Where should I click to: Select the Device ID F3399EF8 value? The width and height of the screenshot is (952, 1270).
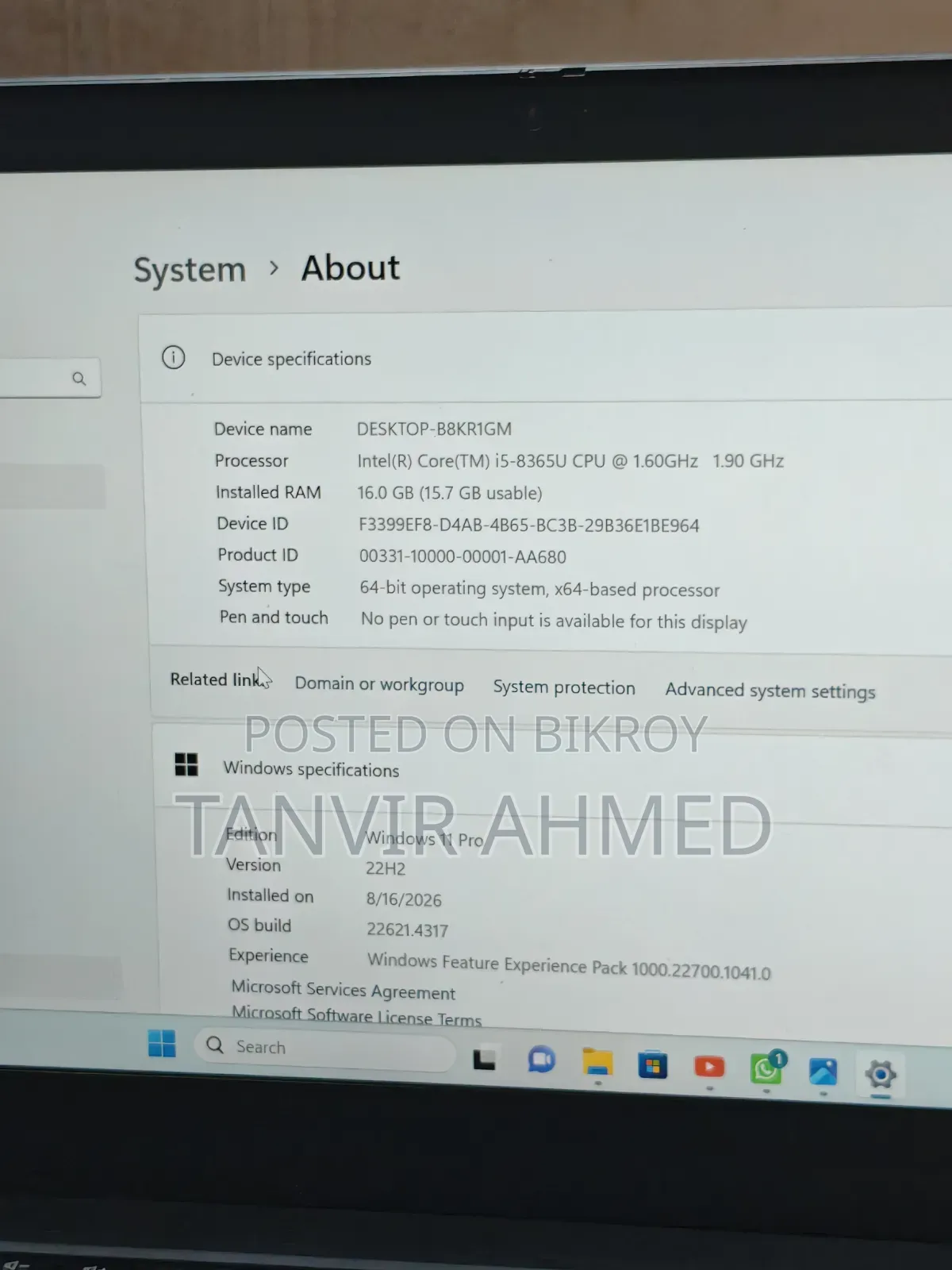(x=529, y=525)
